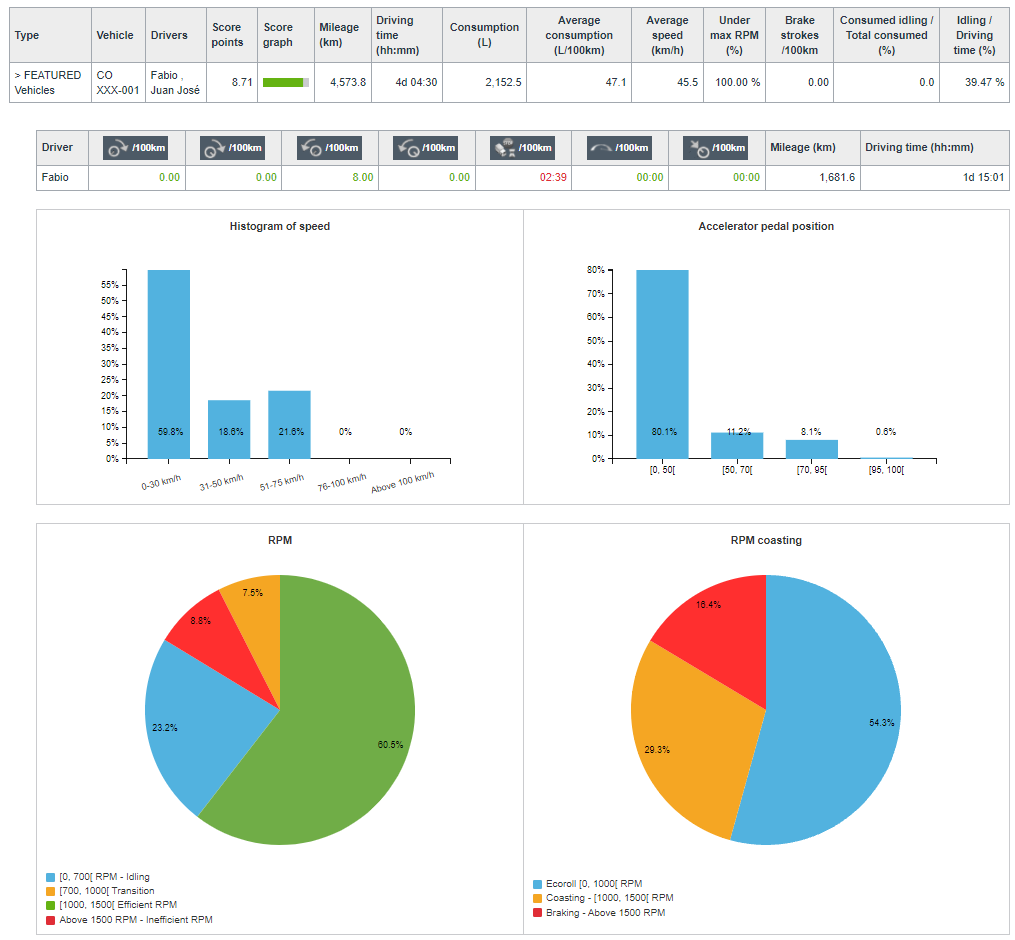
Task: Click red swatch for Braking - Above 1500 RPM
Action: (537, 913)
